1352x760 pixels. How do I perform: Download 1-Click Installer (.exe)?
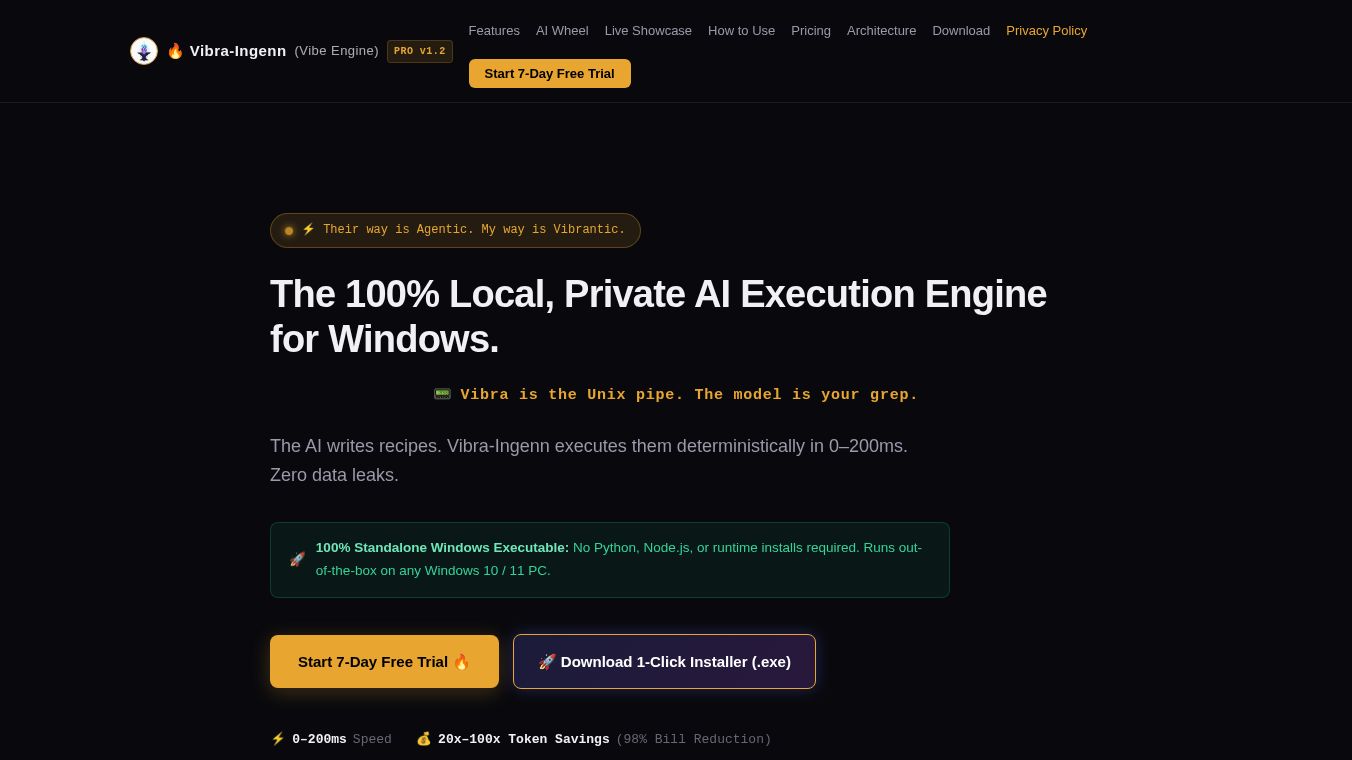coord(664,661)
